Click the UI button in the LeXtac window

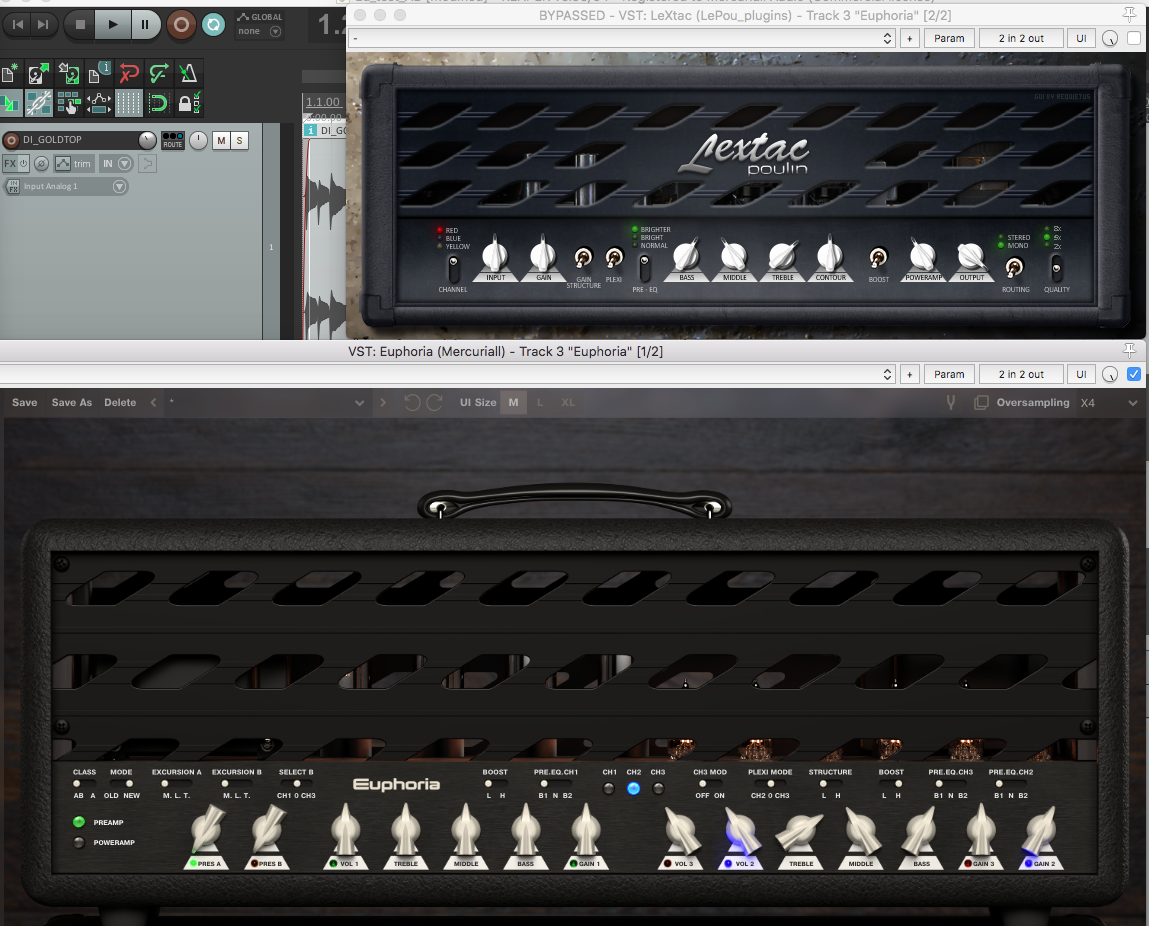(1082, 38)
